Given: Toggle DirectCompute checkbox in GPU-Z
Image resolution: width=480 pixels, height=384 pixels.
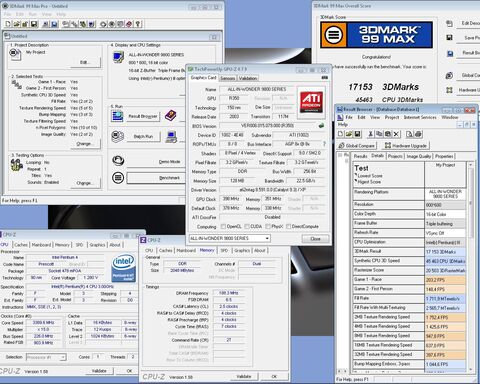Looking at the screenshot, I should 289,226.
